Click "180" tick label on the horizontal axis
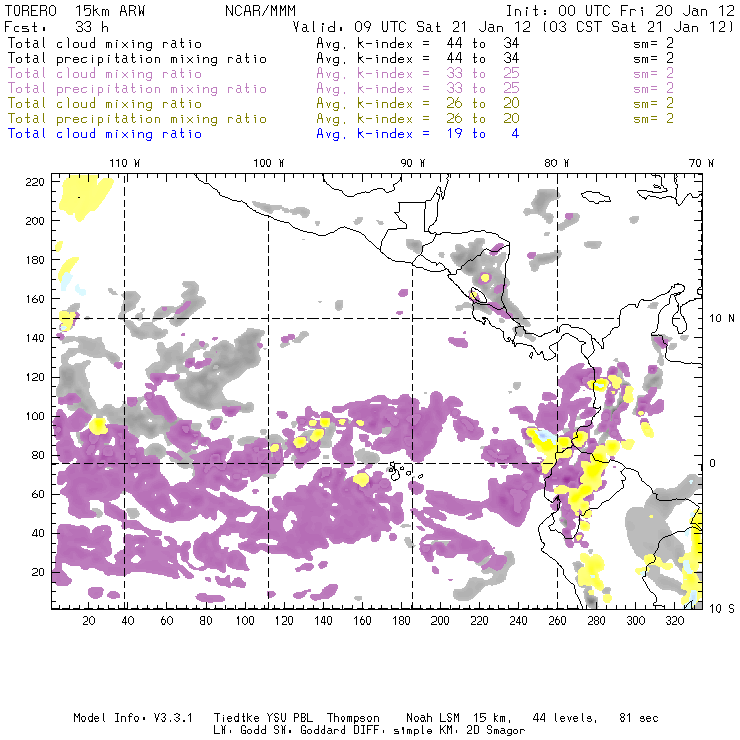This screenshot has height=740, width=740. pyautogui.click(x=401, y=621)
